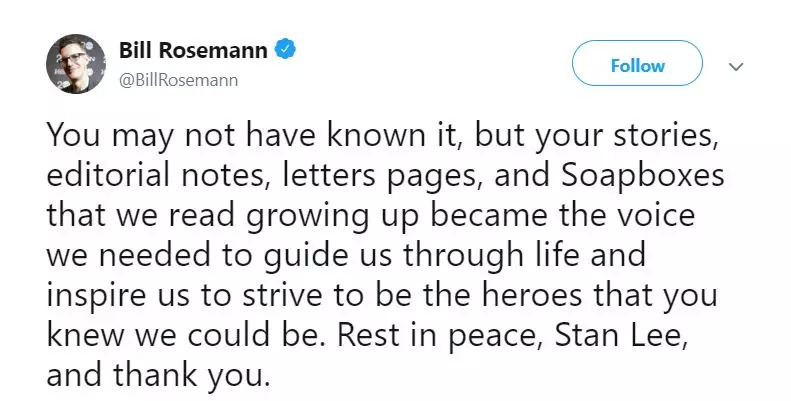Click the @BillRosemann handle
The image size is (791, 401).
179,80
